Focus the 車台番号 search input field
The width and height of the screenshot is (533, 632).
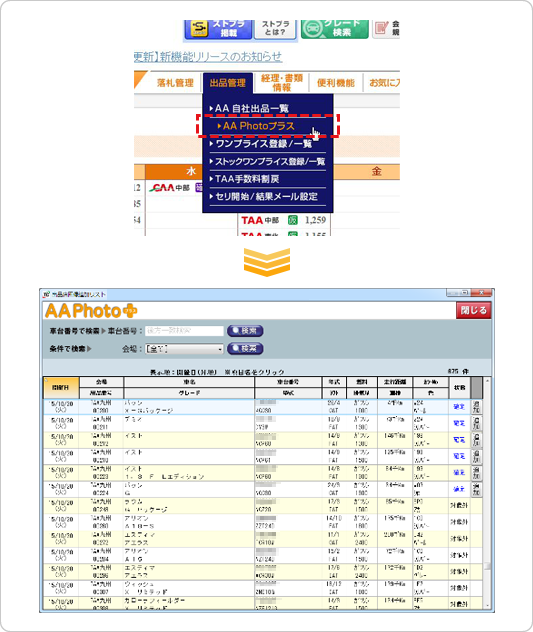point(184,331)
